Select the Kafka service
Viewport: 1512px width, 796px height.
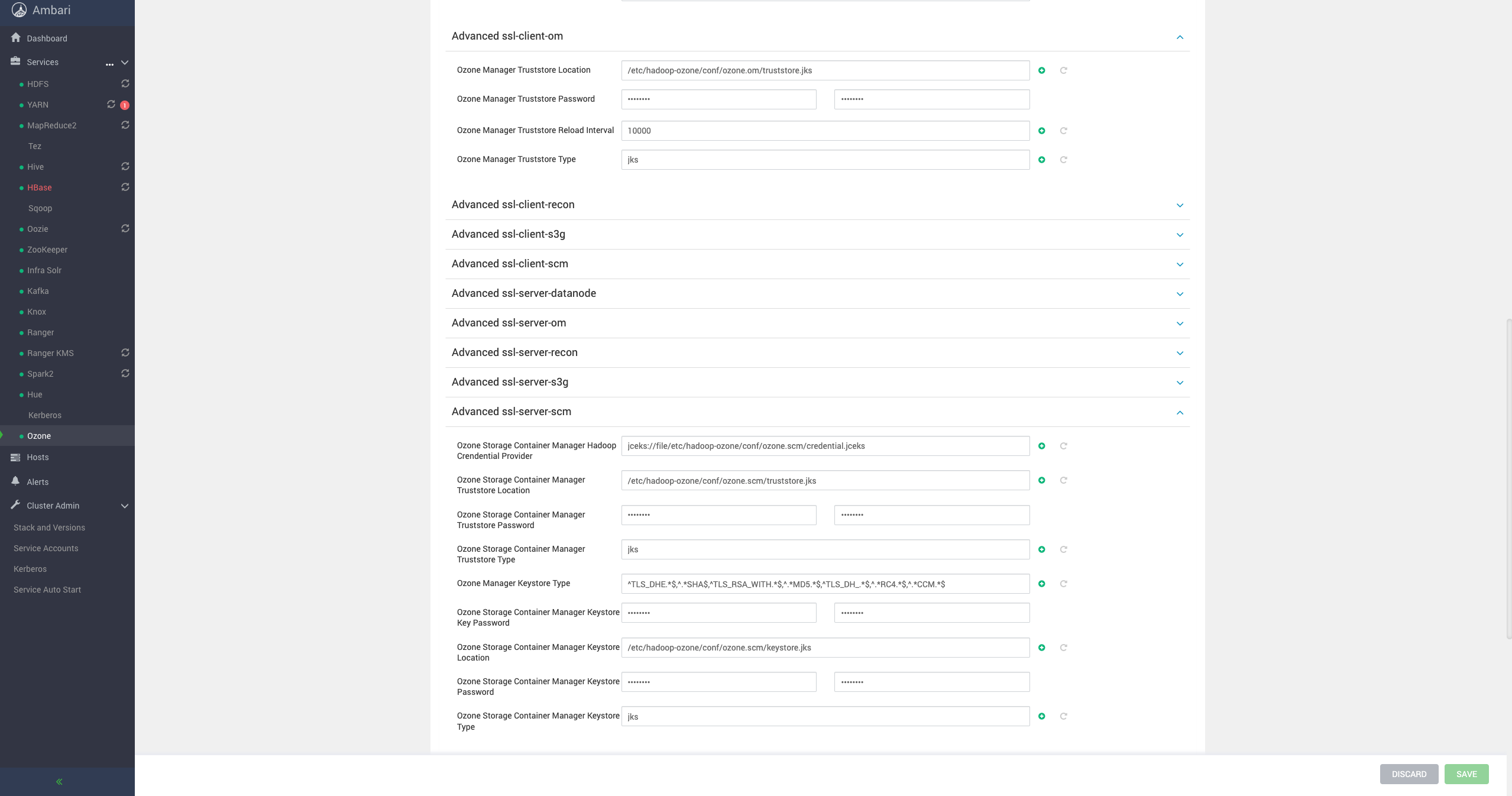38,291
